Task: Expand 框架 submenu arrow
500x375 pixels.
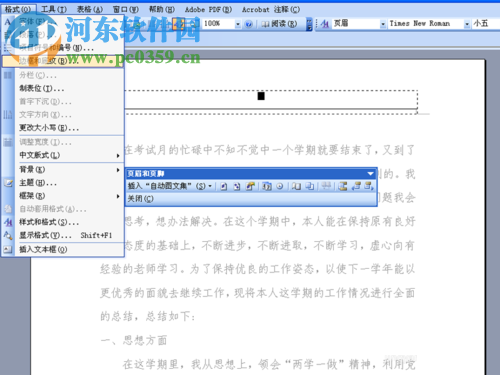Action: click(x=118, y=196)
